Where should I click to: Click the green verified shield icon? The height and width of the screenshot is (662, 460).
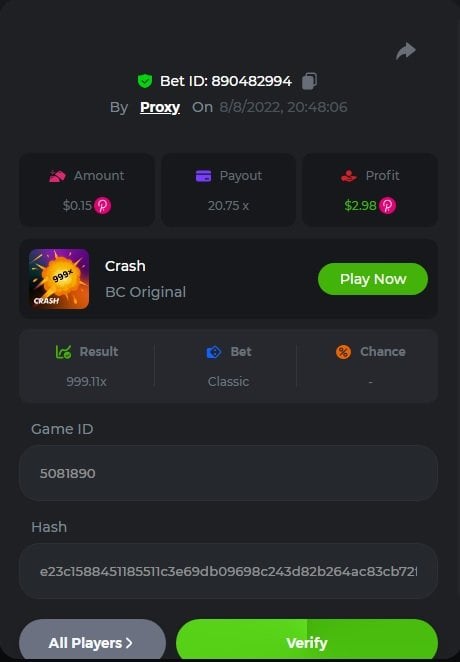(145, 81)
